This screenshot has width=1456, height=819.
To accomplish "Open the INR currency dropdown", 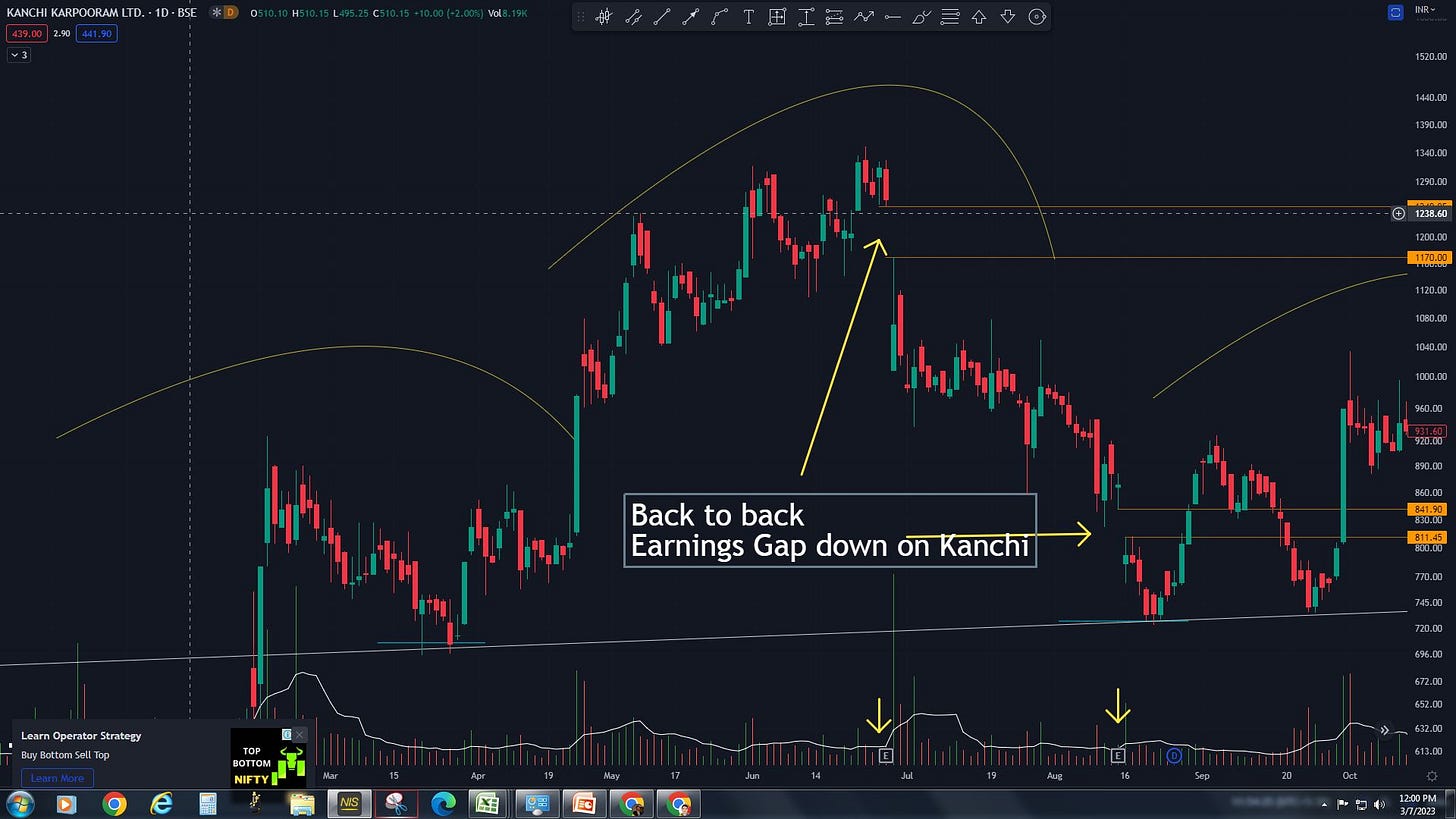I will [1427, 10].
